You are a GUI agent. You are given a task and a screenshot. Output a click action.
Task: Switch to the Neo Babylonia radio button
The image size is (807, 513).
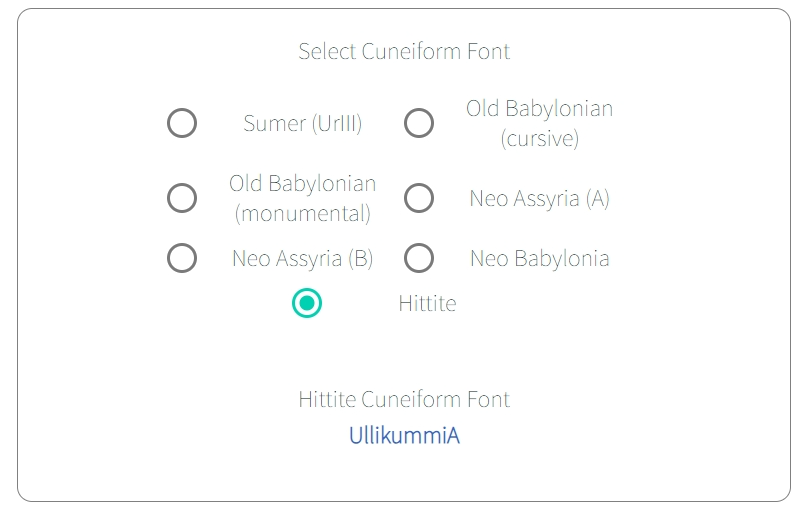[x=419, y=258]
